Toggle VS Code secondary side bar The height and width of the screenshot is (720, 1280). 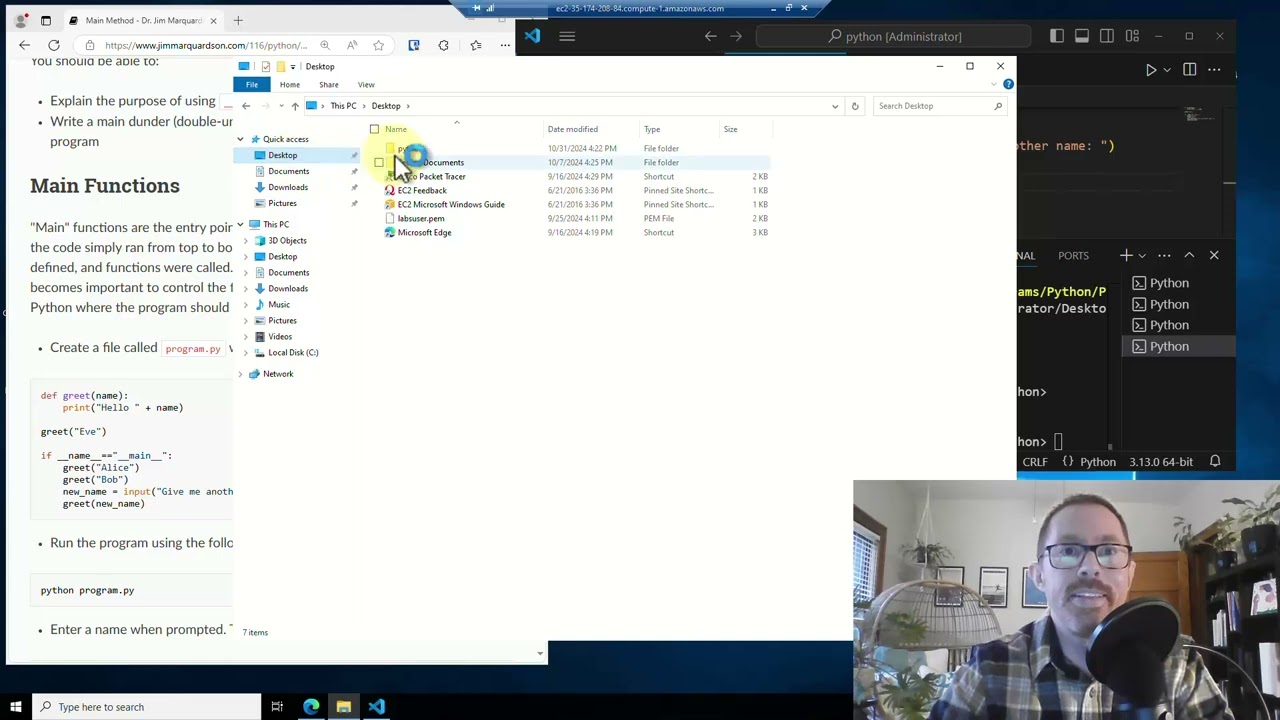click(1107, 36)
